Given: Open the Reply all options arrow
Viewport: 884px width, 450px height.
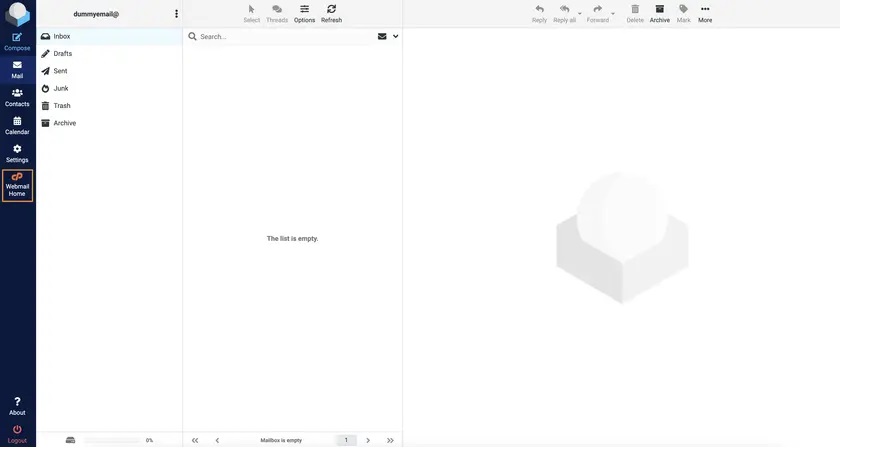Looking at the screenshot, I should point(580,14).
